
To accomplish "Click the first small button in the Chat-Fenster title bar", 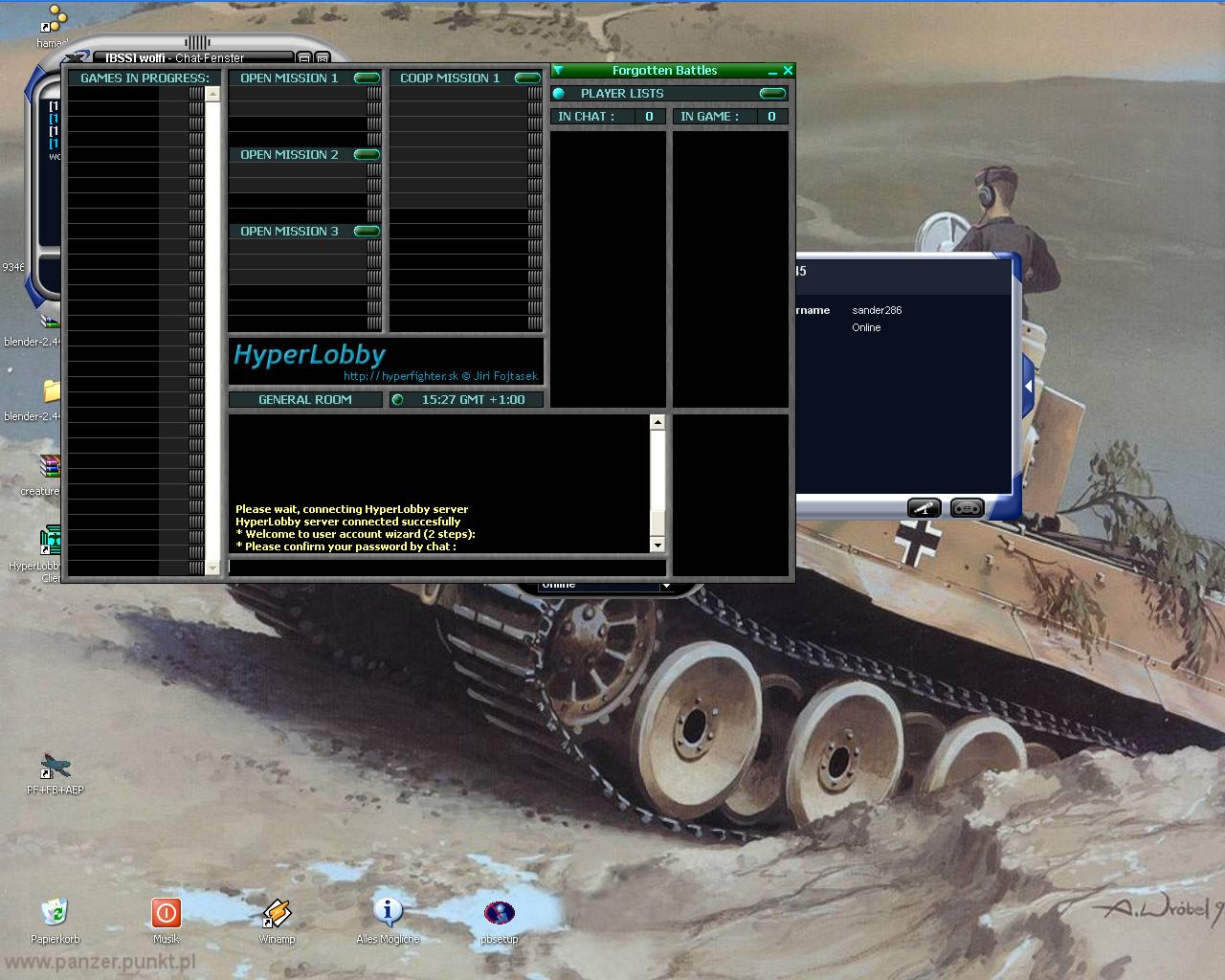I will (303, 58).
